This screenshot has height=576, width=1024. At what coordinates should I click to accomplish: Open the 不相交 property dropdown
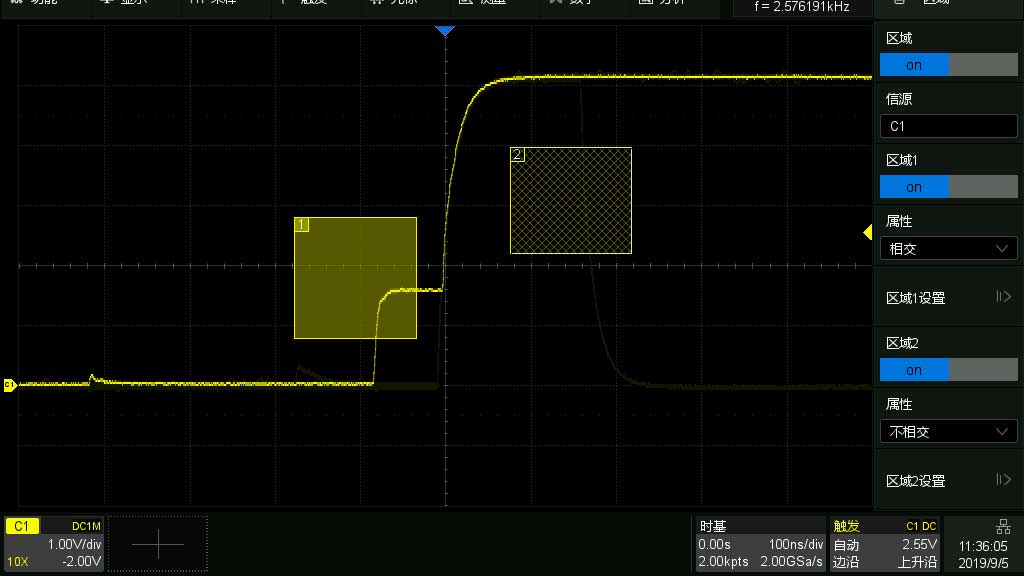tap(948, 432)
